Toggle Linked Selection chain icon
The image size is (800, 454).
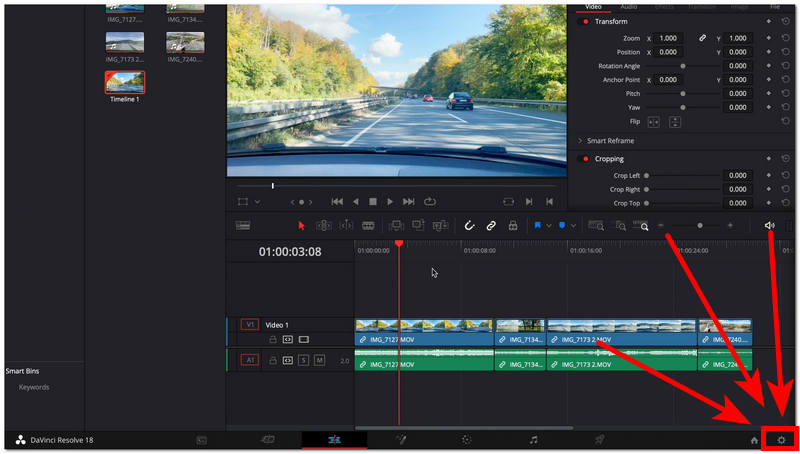click(x=491, y=225)
